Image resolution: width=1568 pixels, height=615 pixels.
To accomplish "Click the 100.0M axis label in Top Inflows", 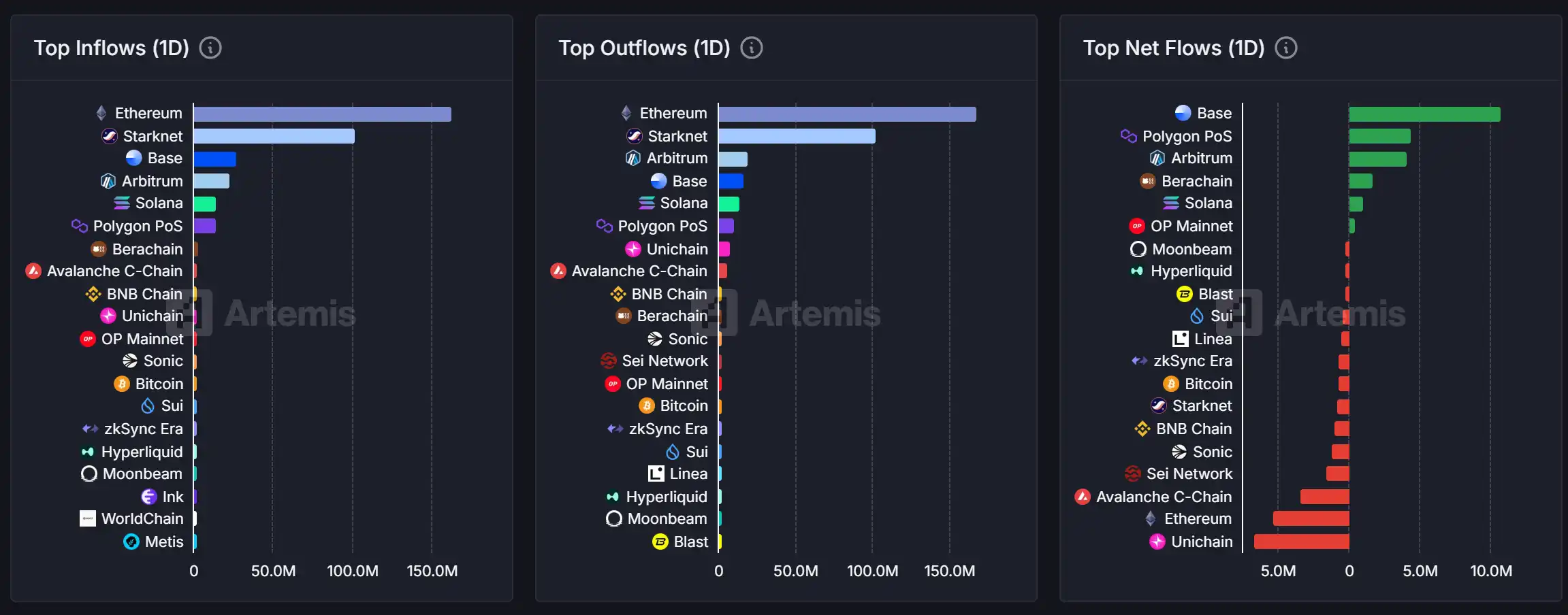I will pyautogui.click(x=353, y=571).
